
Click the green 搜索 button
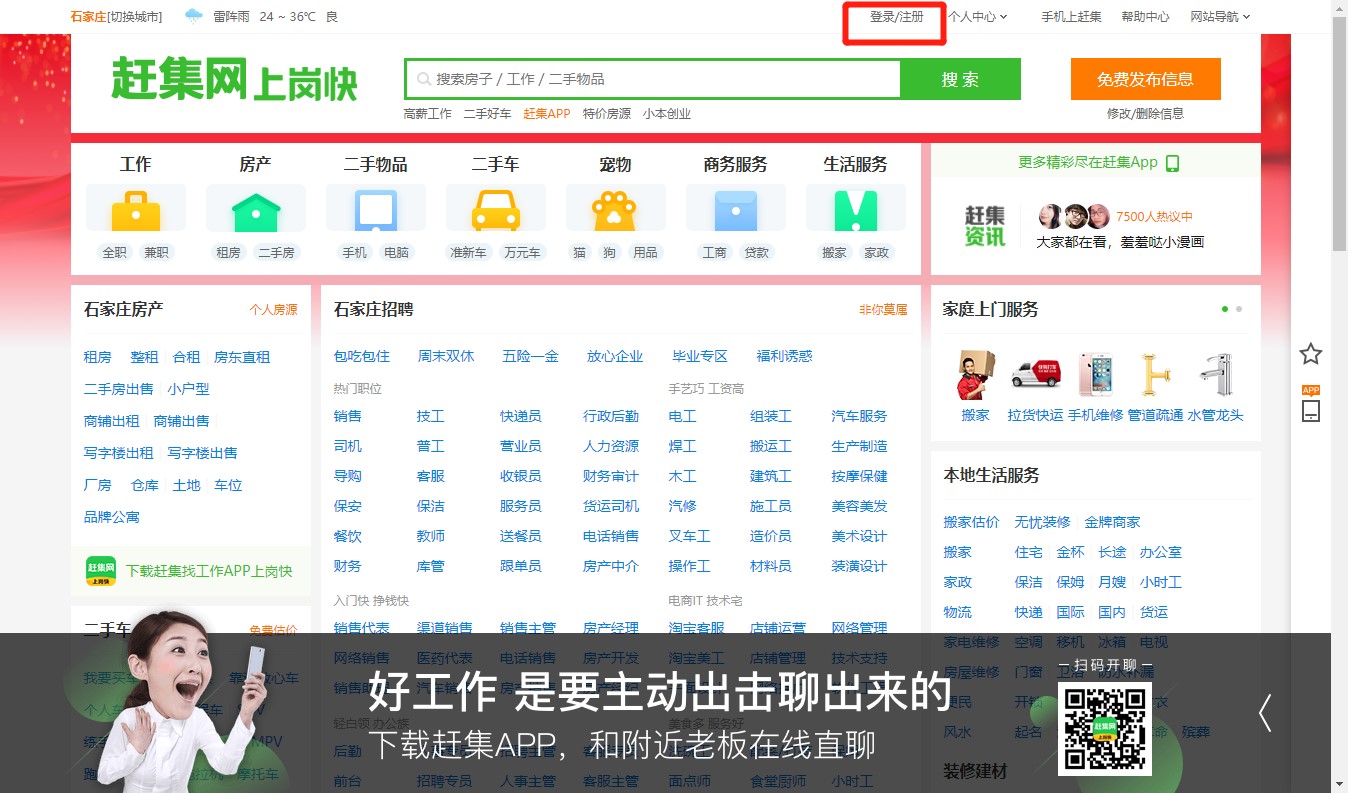coord(960,79)
